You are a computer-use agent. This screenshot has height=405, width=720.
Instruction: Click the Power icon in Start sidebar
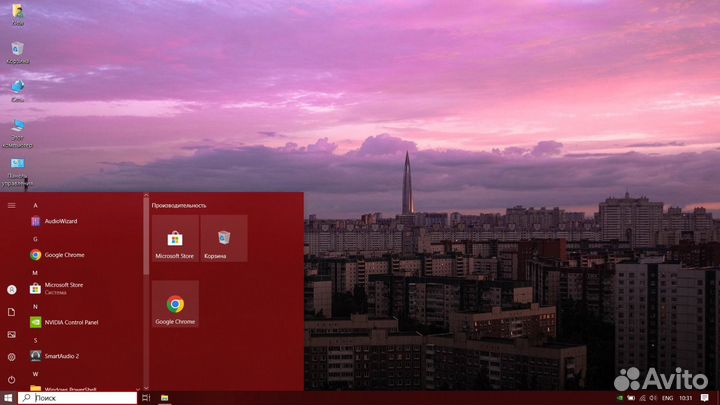(11, 380)
